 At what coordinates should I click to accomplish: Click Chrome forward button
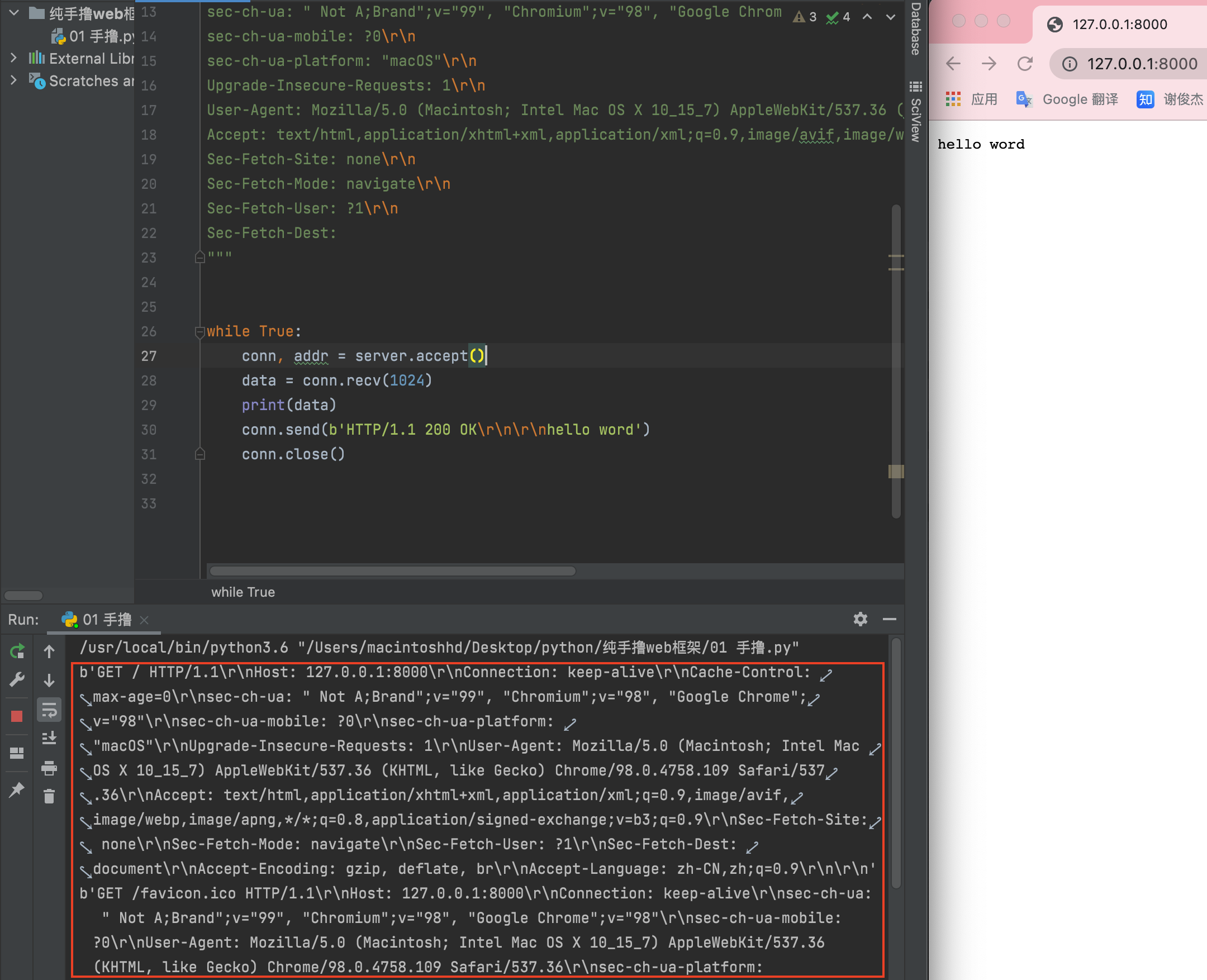point(989,63)
